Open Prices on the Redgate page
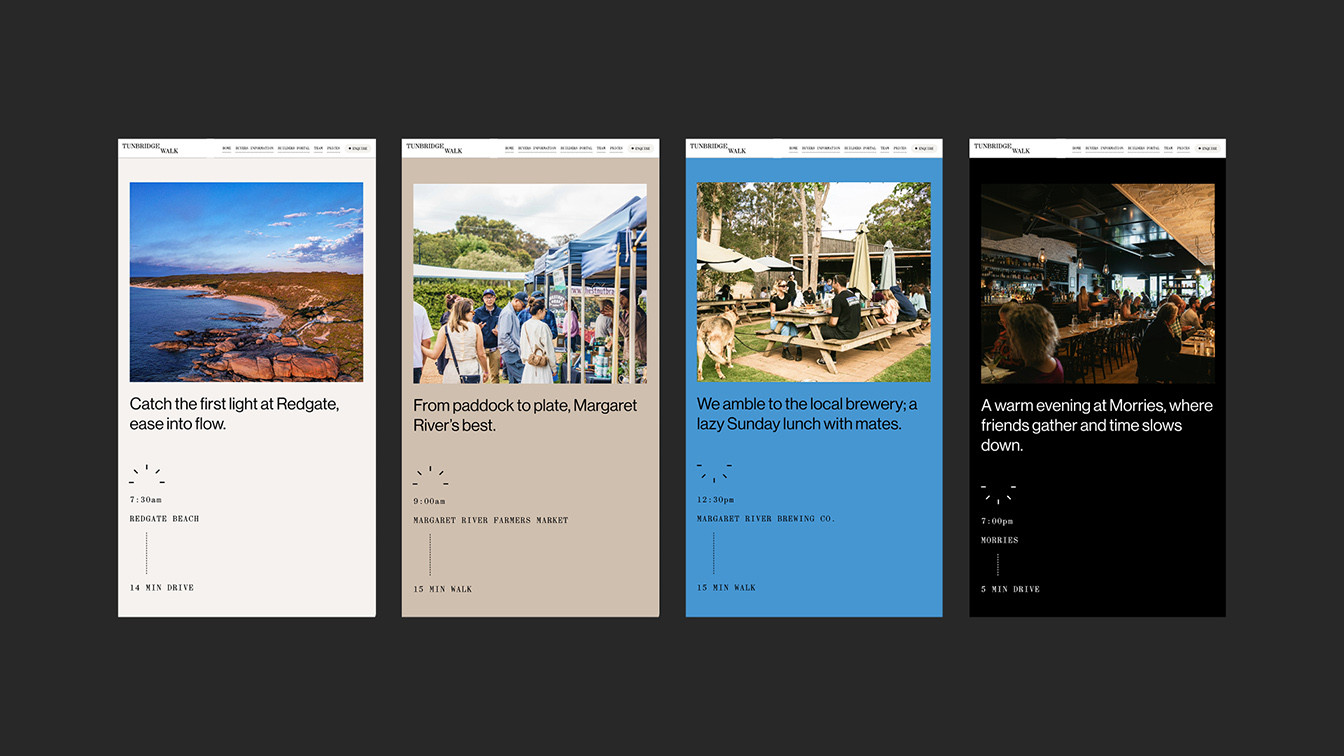Screen dimensions: 1344x756 tap(334, 148)
